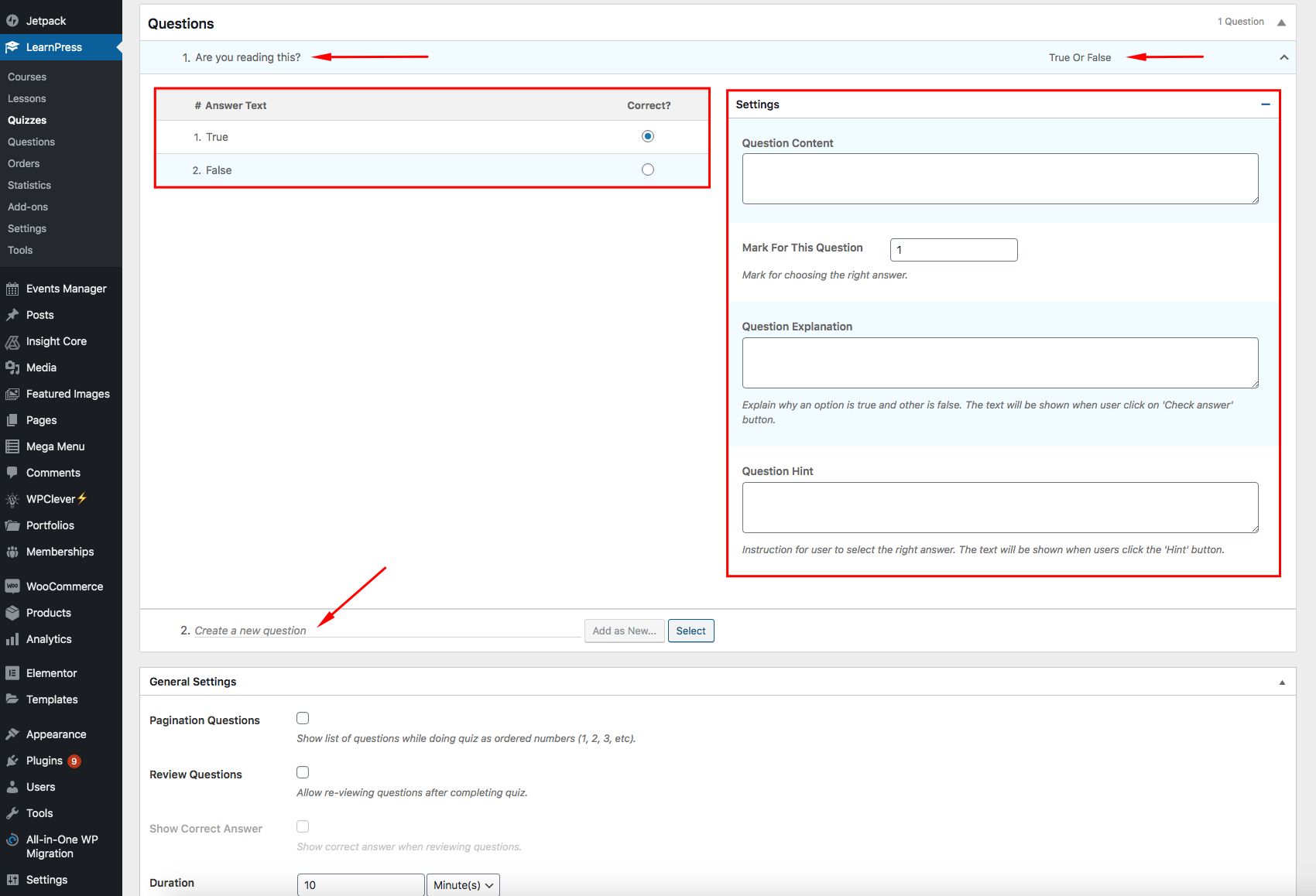1316x896 pixels.
Task: Click the Templates folder icon
Action: (x=12, y=699)
